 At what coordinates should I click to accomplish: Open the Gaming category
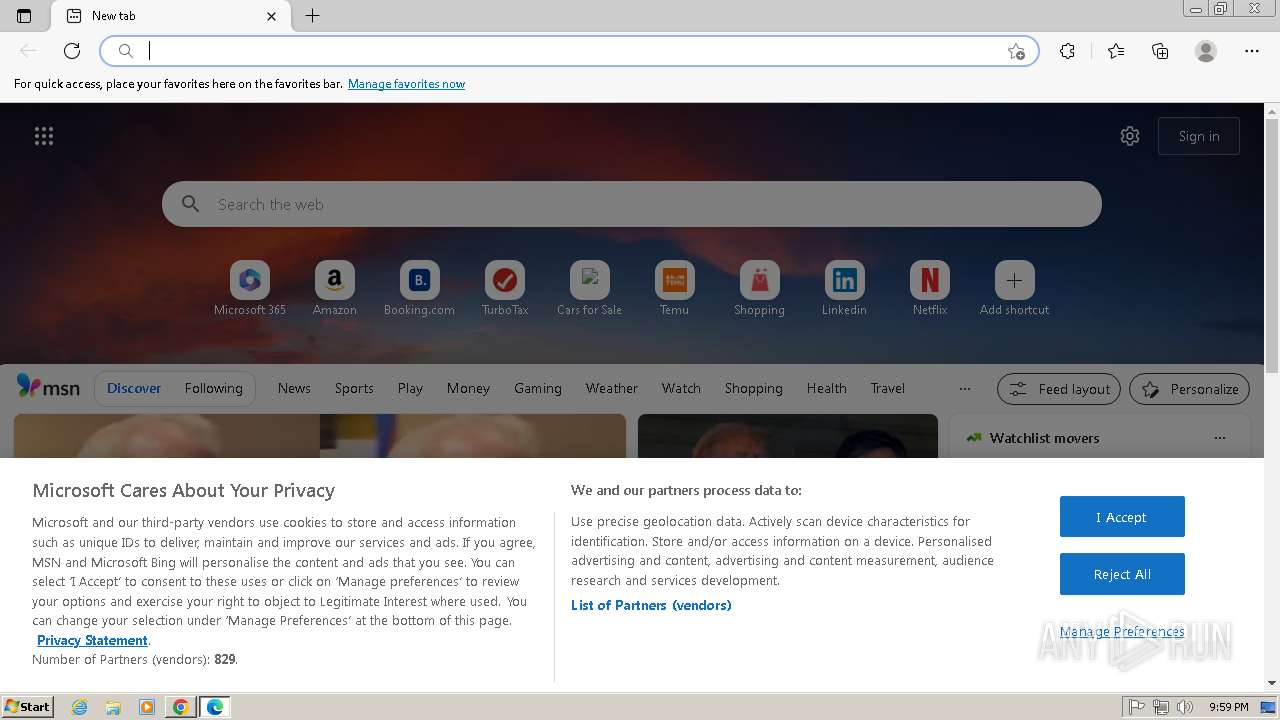(x=538, y=388)
